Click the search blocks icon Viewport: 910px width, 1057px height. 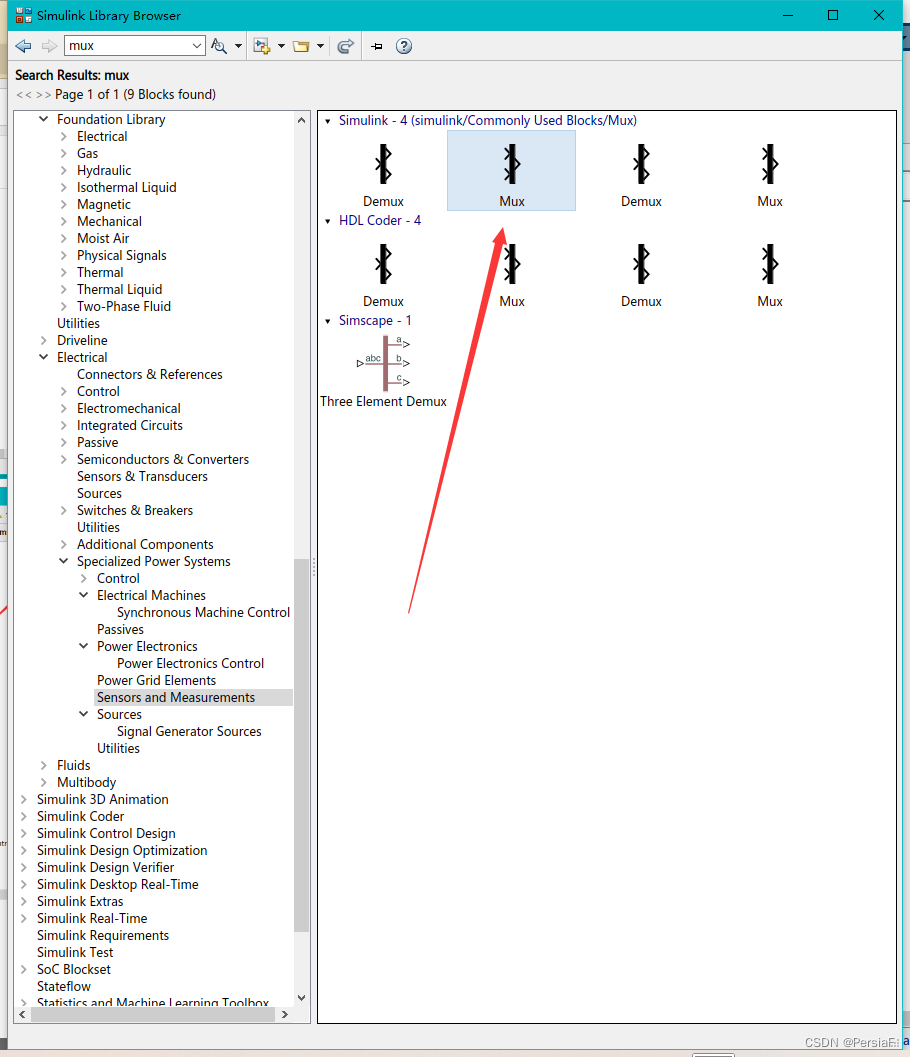tap(218, 46)
